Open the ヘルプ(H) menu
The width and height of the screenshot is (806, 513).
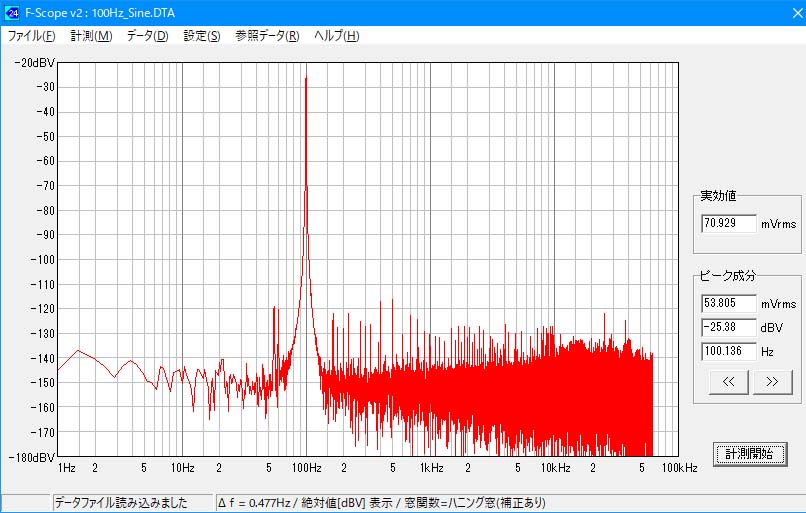pyautogui.click(x=336, y=36)
